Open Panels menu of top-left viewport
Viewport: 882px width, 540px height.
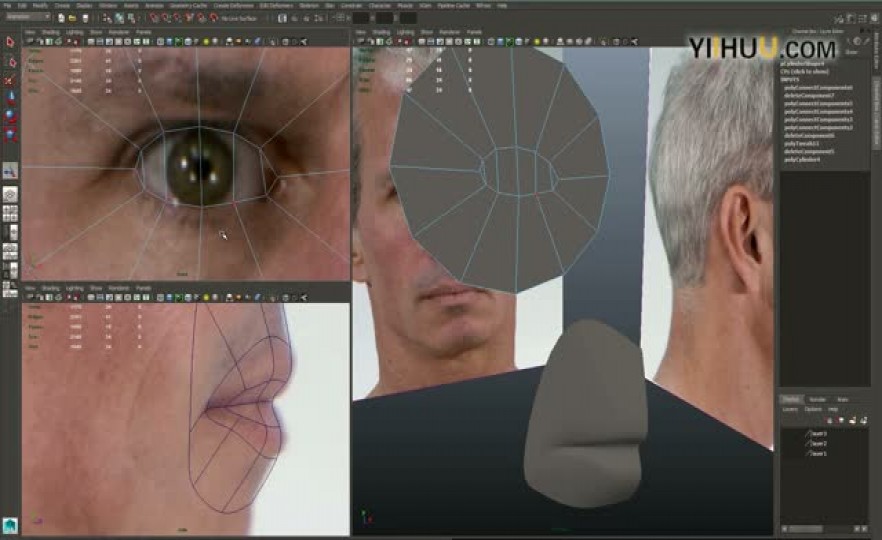143,32
